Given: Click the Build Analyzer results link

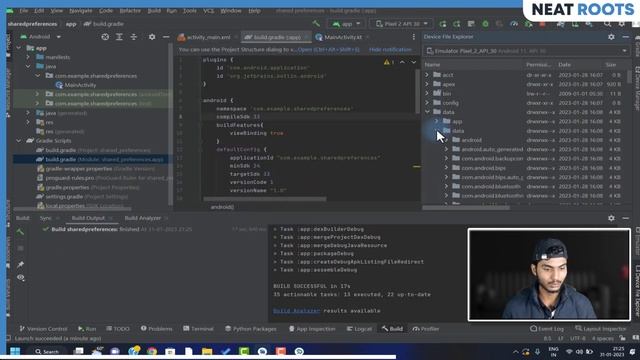Looking at the screenshot, I should pos(296,311).
